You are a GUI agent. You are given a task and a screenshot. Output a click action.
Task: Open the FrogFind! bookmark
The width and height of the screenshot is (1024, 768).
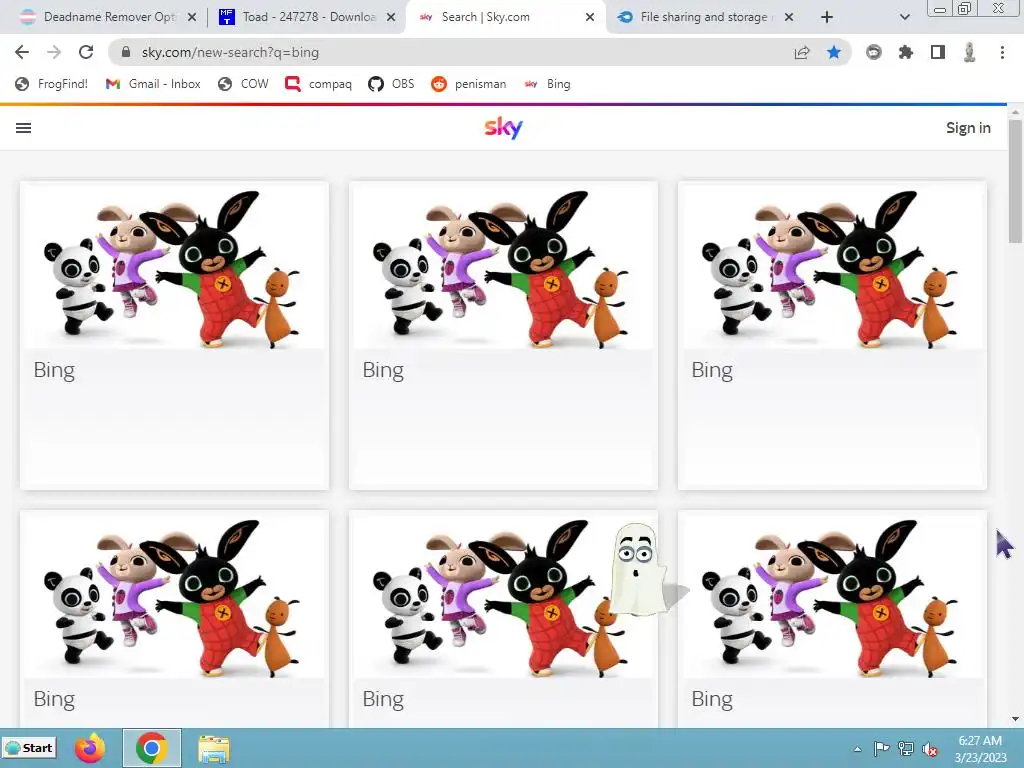click(52, 84)
